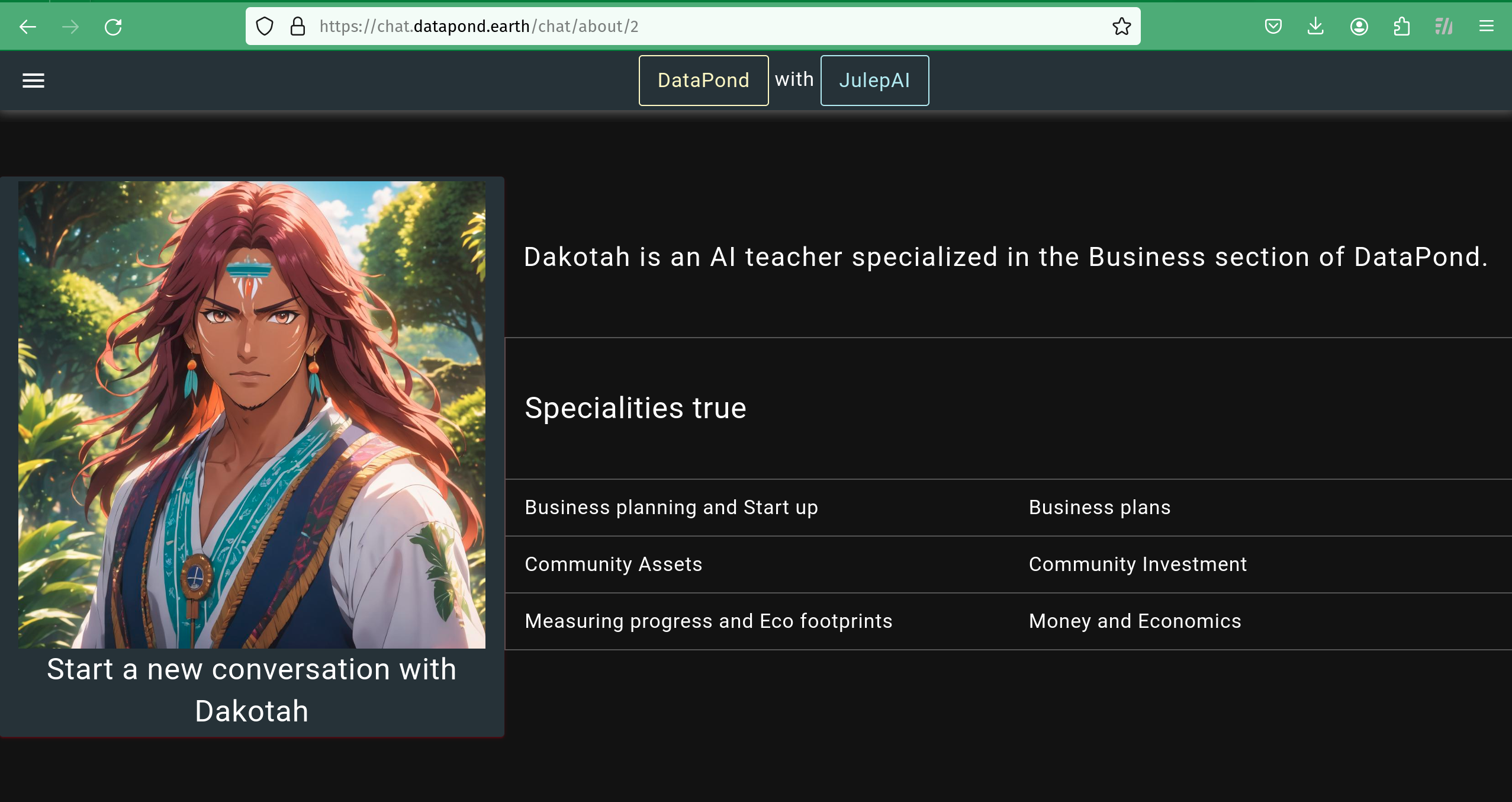Bookmark this page with the star
This screenshot has height=802, width=1512.
pyautogui.click(x=1121, y=27)
